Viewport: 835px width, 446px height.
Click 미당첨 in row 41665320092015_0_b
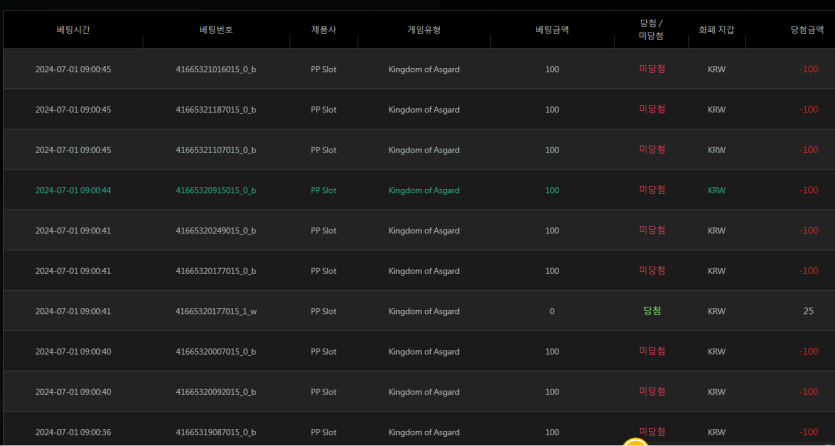click(x=652, y=391)
